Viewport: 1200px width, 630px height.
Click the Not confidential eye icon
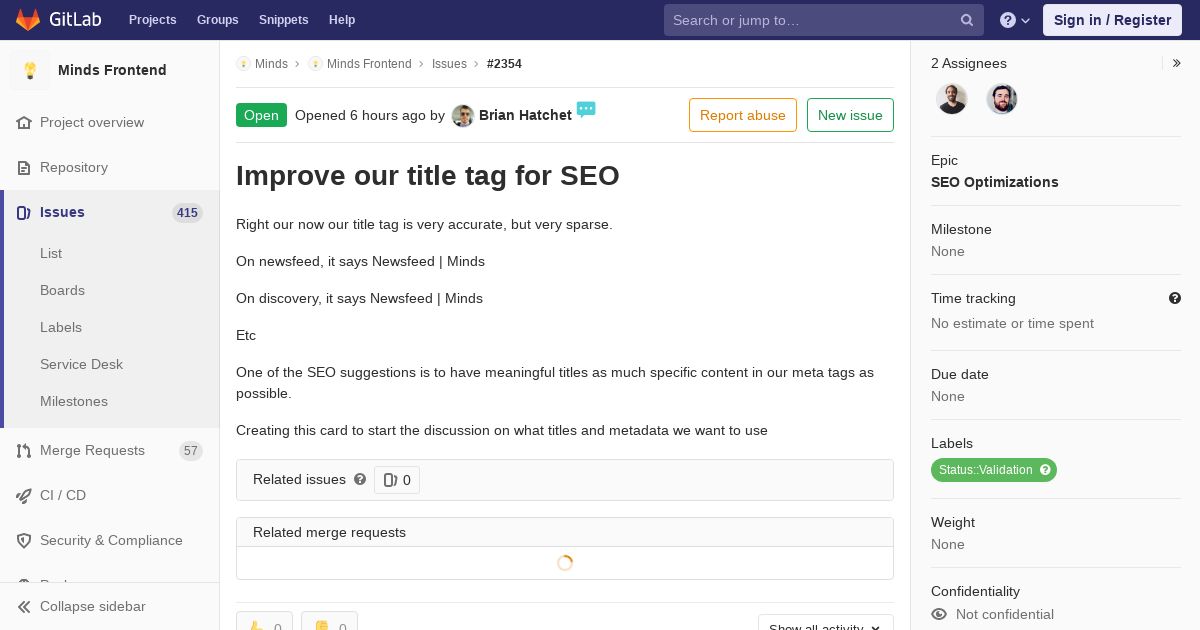click(x=939, y=614)
